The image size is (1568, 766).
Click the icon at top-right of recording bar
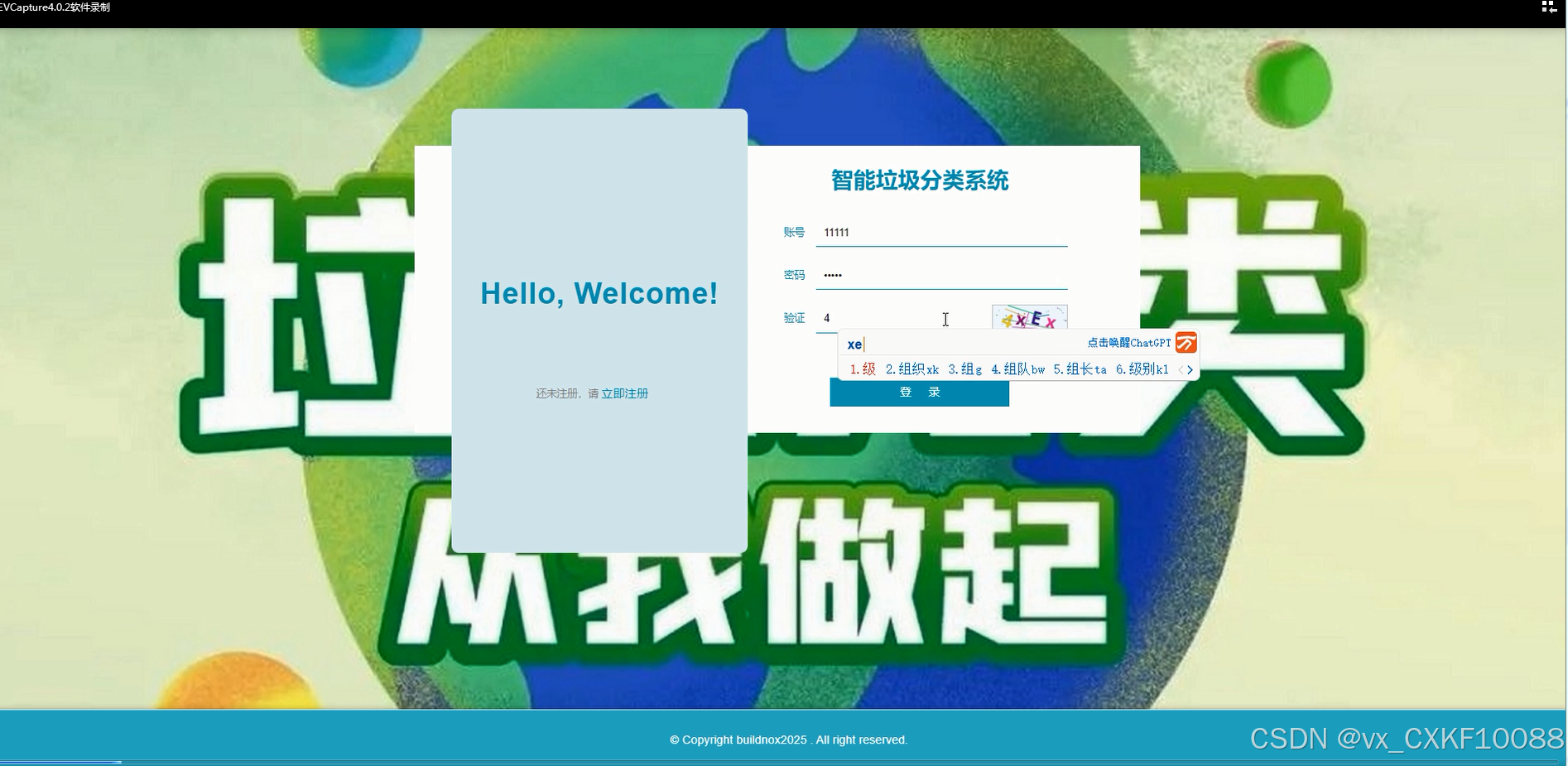1549,7
